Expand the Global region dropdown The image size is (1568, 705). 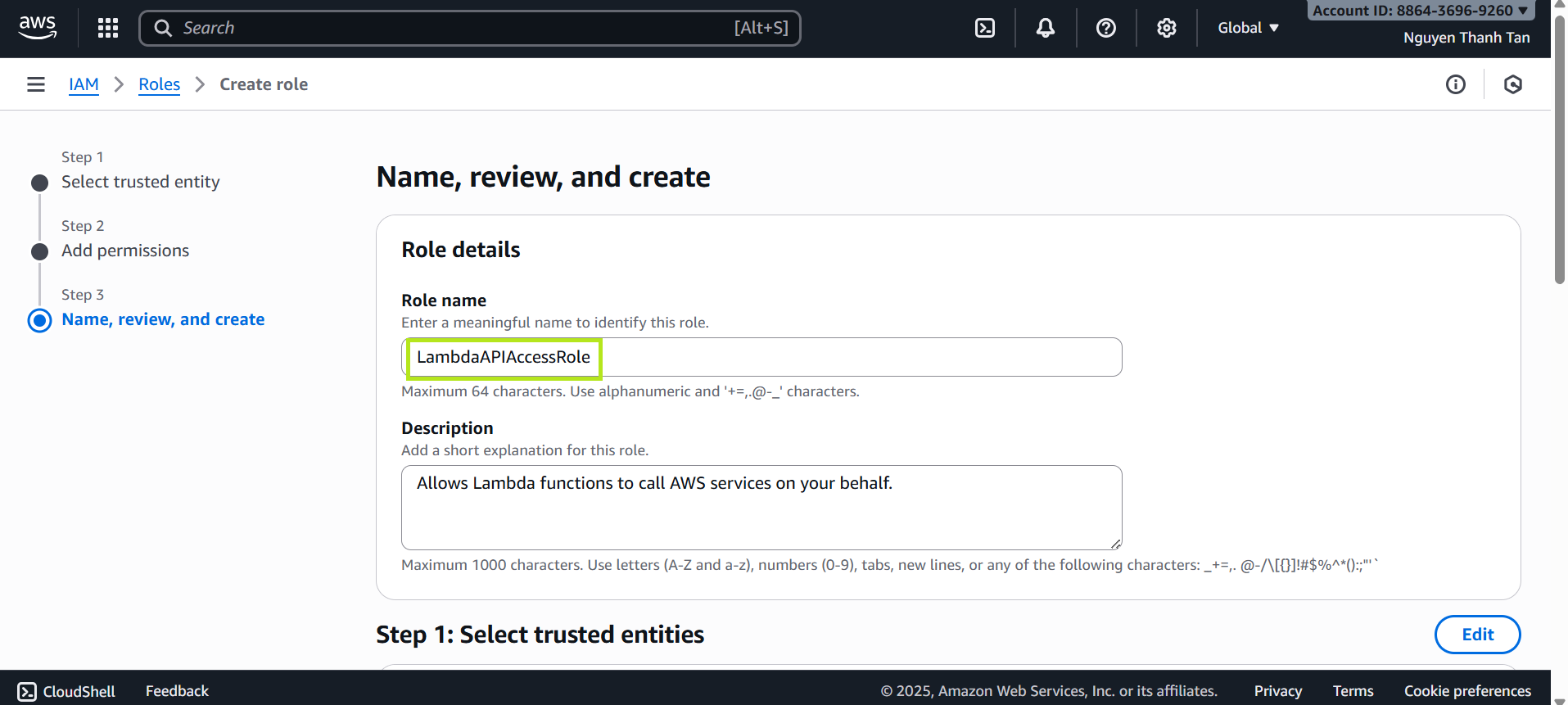pos(1248,28)
